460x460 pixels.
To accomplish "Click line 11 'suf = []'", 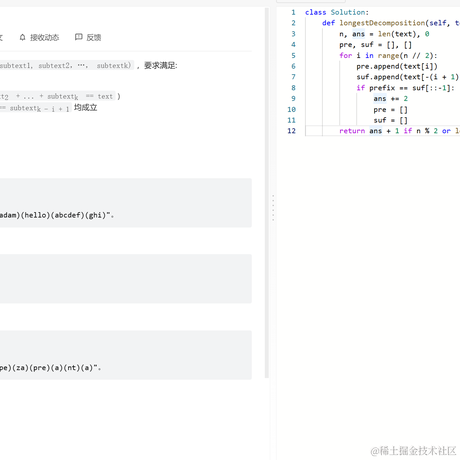I will tap(390, 120).
